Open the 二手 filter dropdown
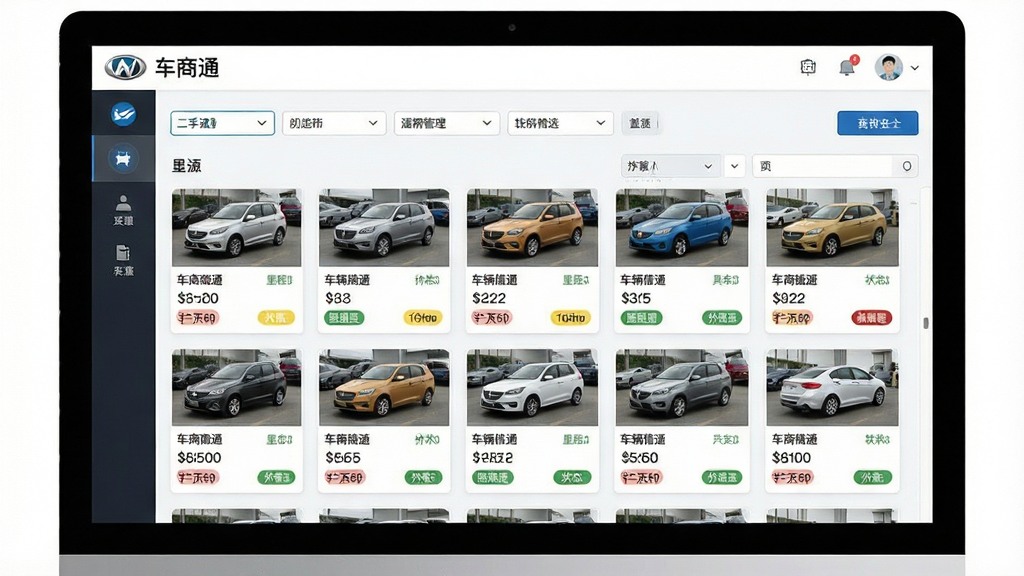This screenshot has height=576, width=1024. (x=222, y=123)
